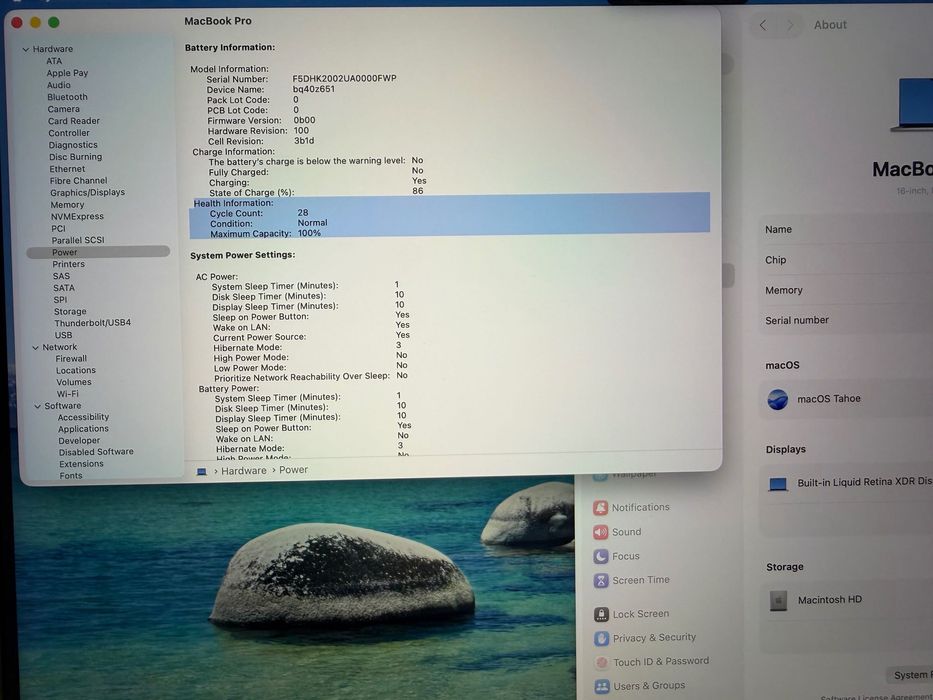
Task: Click the Privacy & Security hand icon
Action: click(602, 638)
